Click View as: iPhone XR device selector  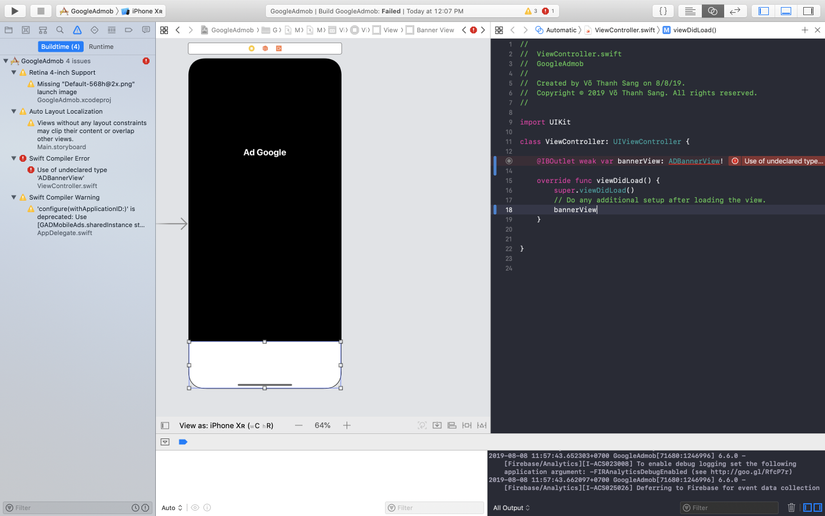click(x=226, y=426)
